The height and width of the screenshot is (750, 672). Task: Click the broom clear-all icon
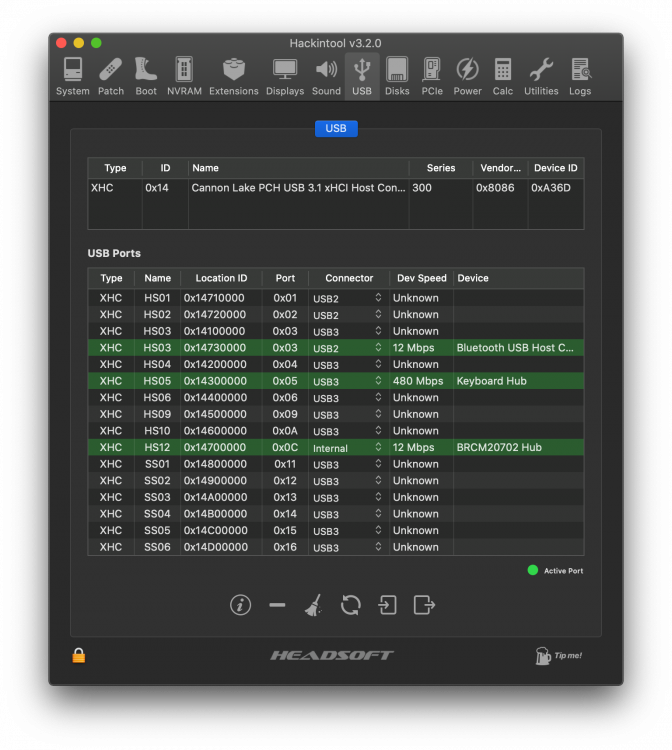pyautogui.click(x=313, y=605)
